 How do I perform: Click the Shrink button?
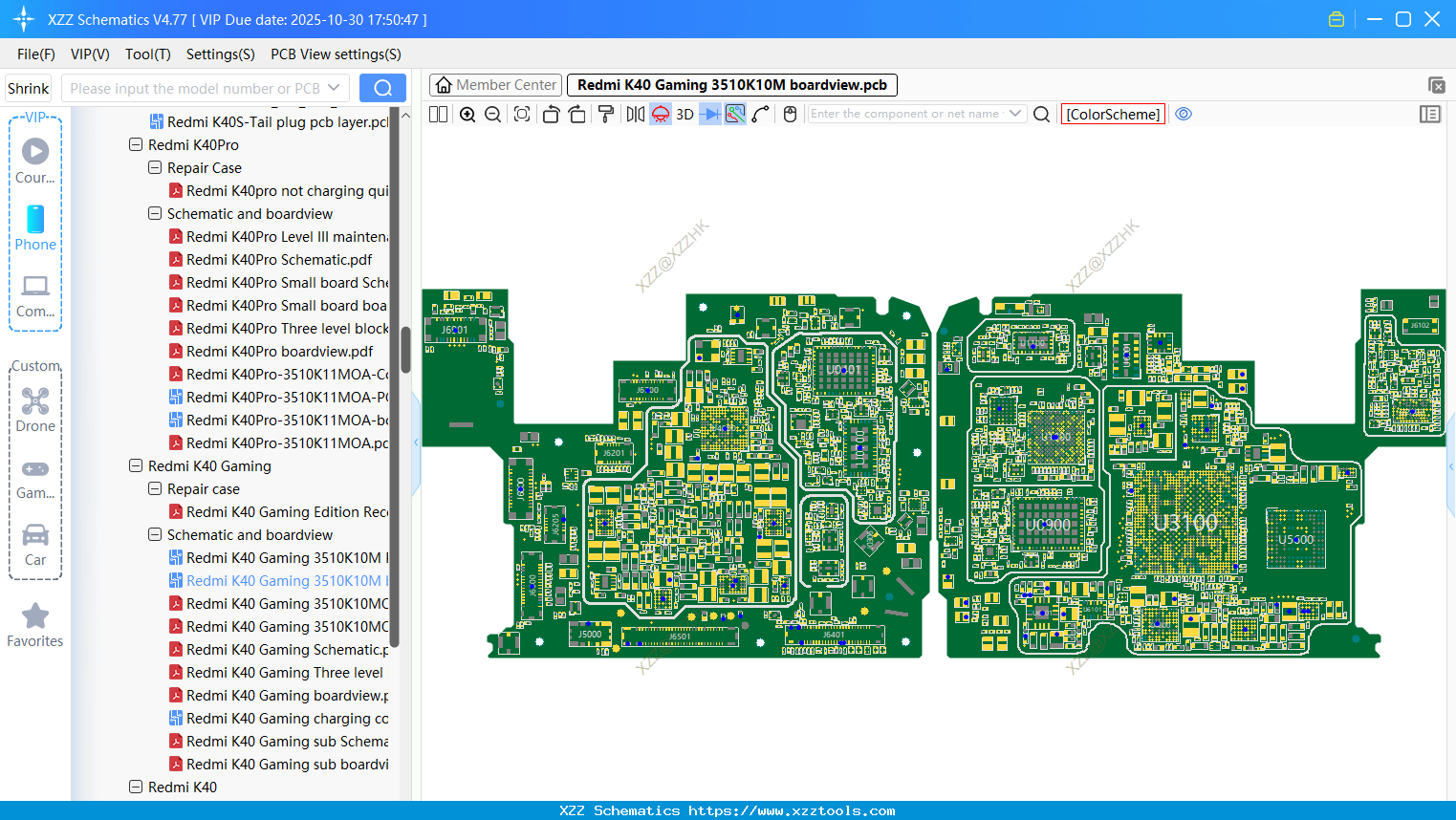pos(29,89)
